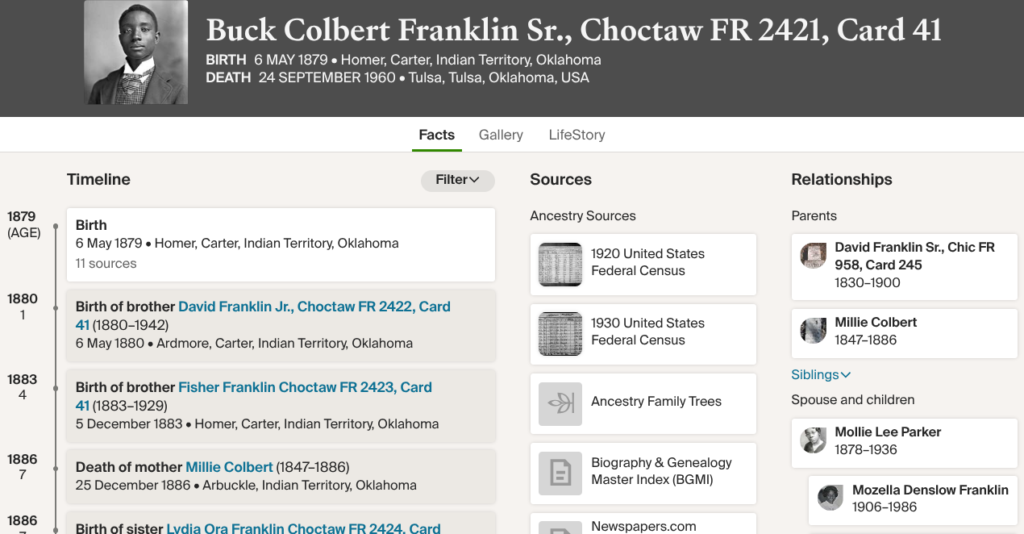Screen dimensions: 1024x534
Task: Open the timeline Filter dropdown
Action: click(458, 180)
